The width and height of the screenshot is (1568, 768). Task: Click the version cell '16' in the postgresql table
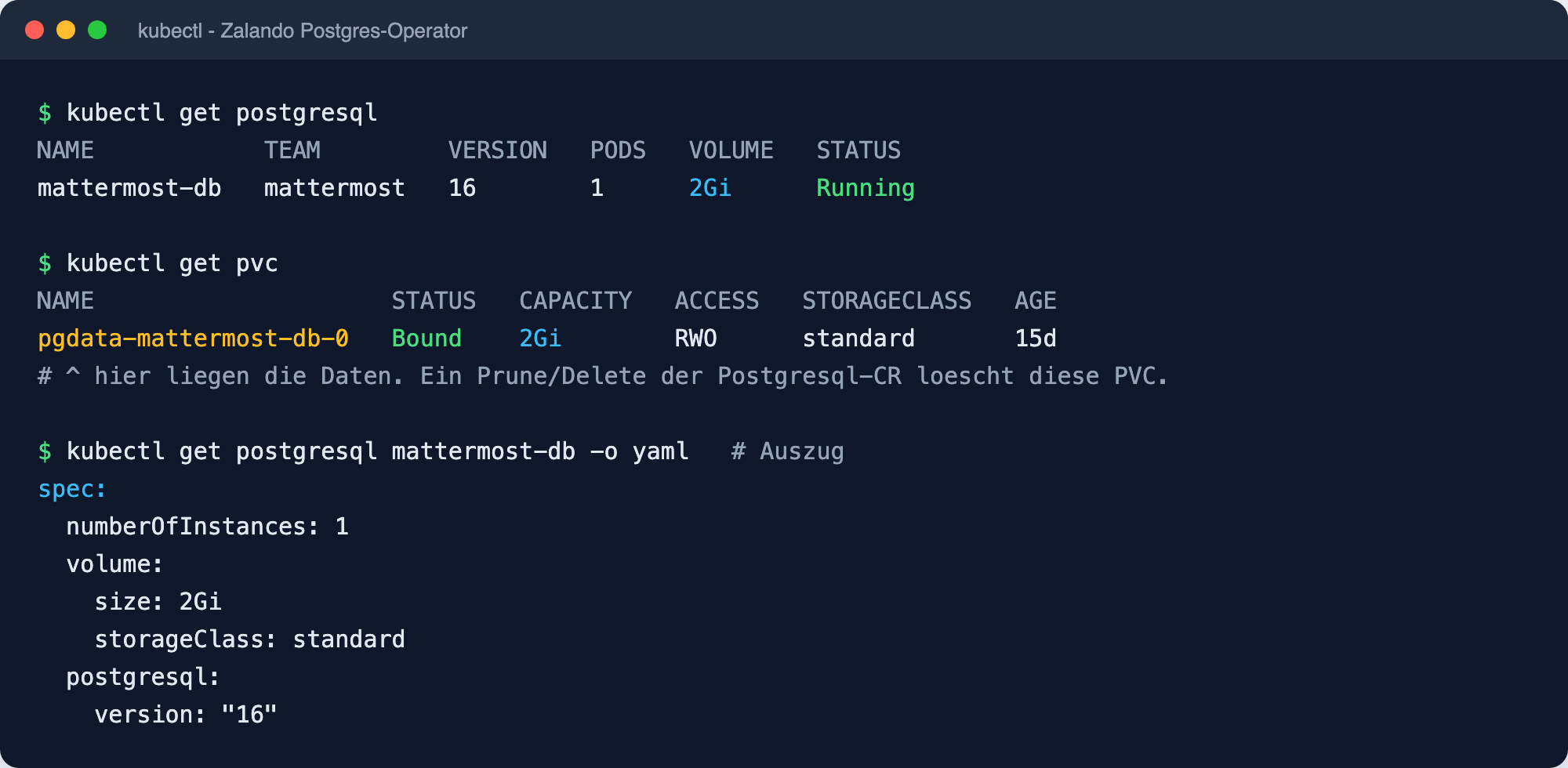[463, 188]
